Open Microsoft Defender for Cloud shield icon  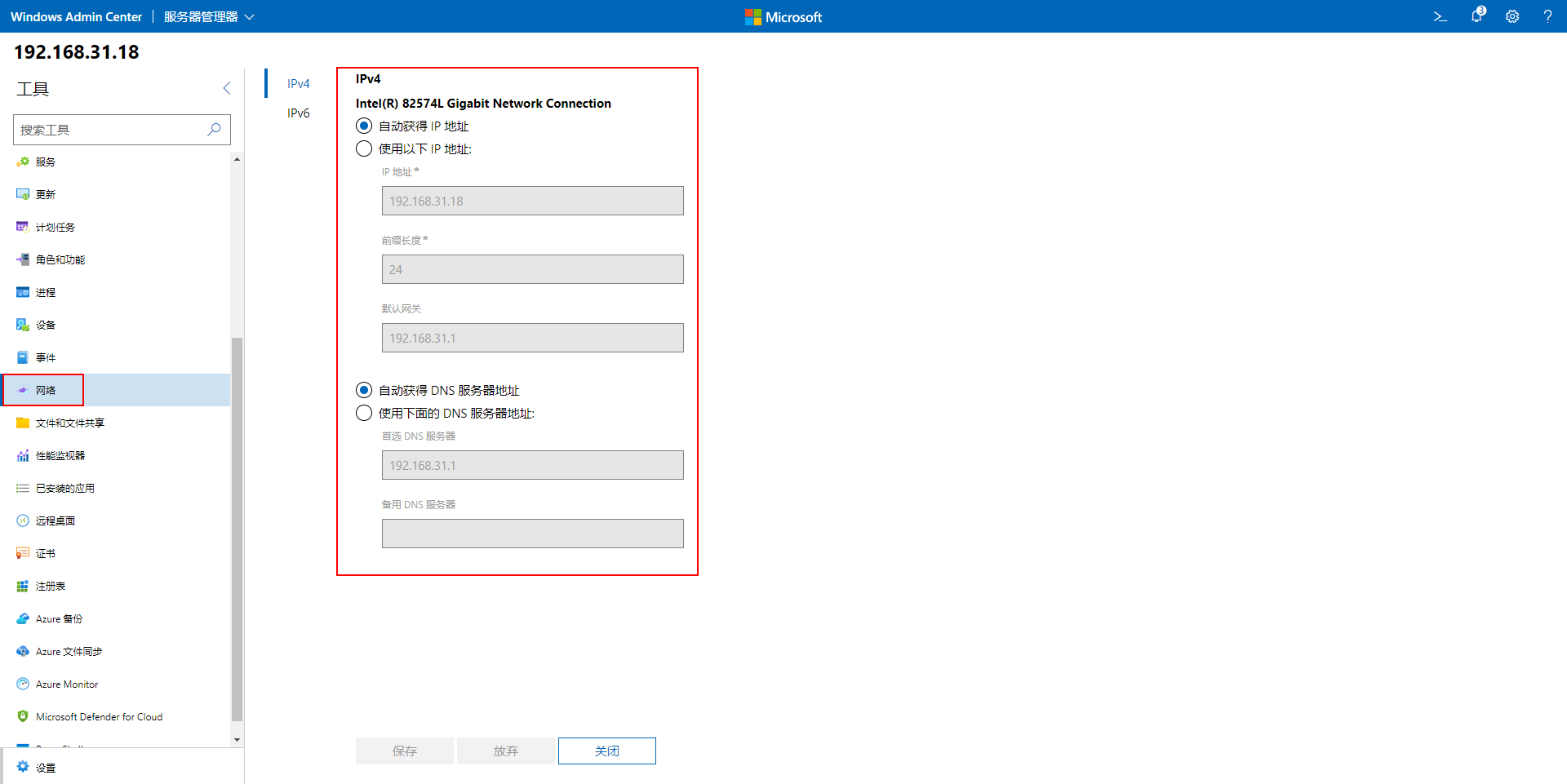click(x=23, y=716)
